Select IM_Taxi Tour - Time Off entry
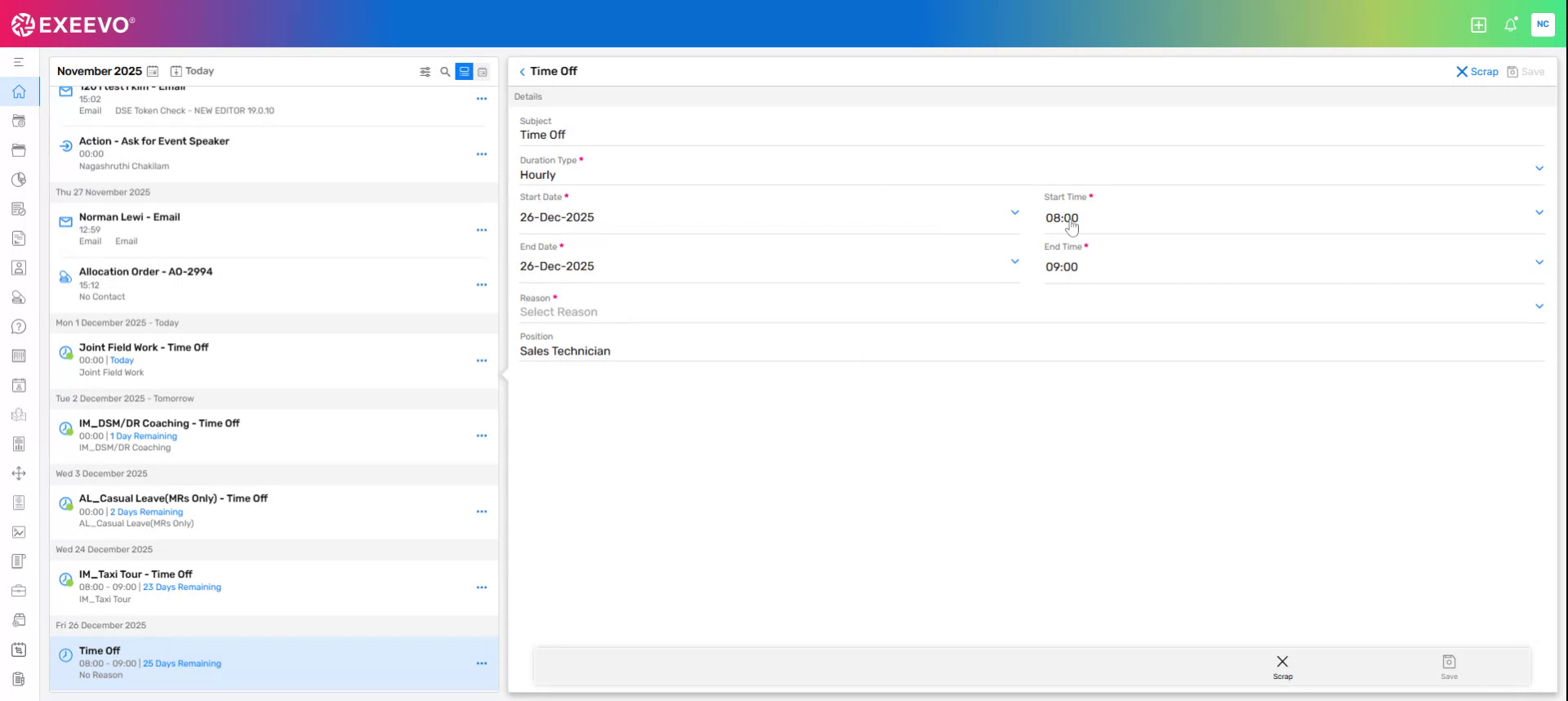Viewport: 1568px width, 701px height. [x=274, y=587]
